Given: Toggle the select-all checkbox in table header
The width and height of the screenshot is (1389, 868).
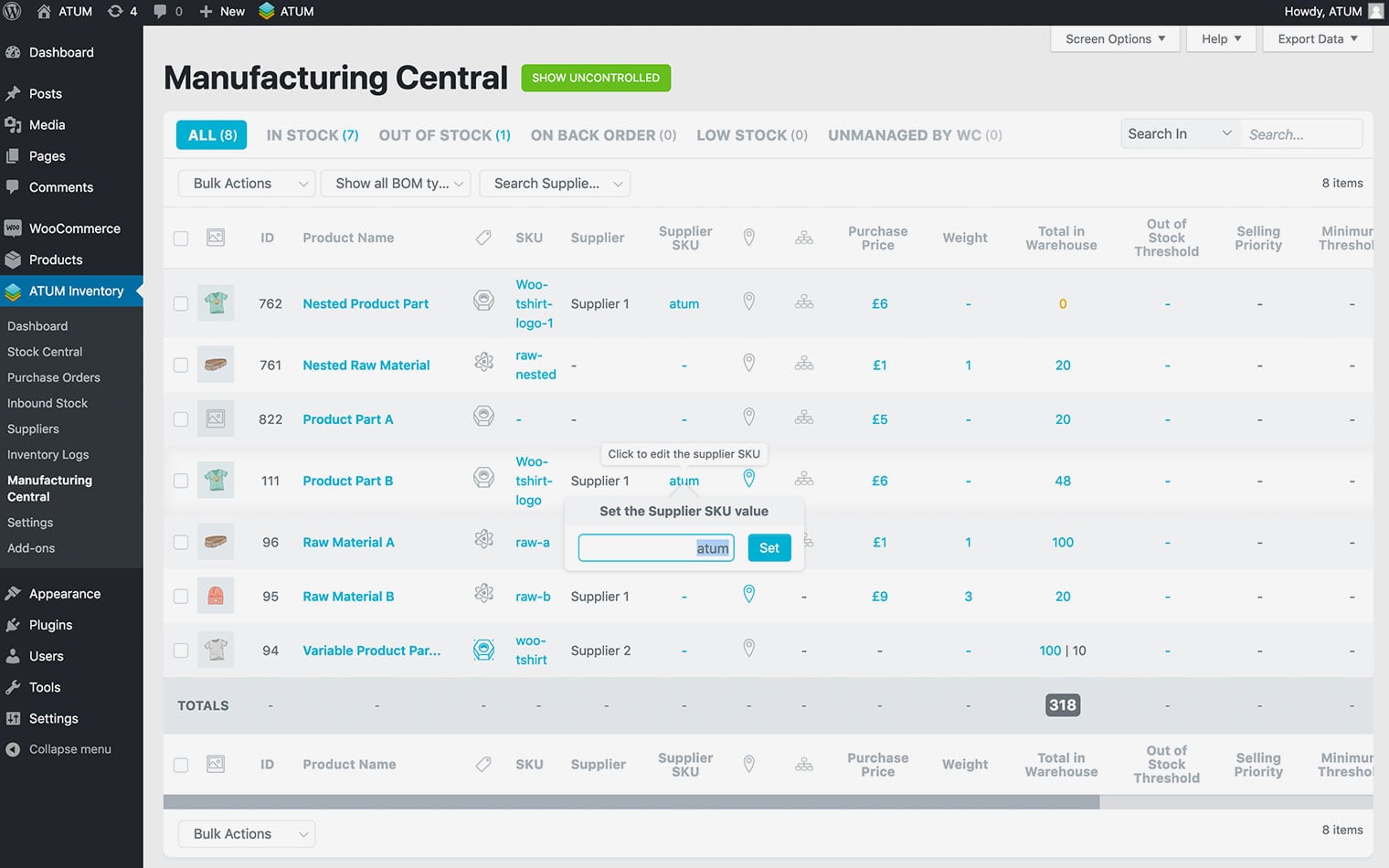Looking at the screenshot, I should (x=181, y=238).
